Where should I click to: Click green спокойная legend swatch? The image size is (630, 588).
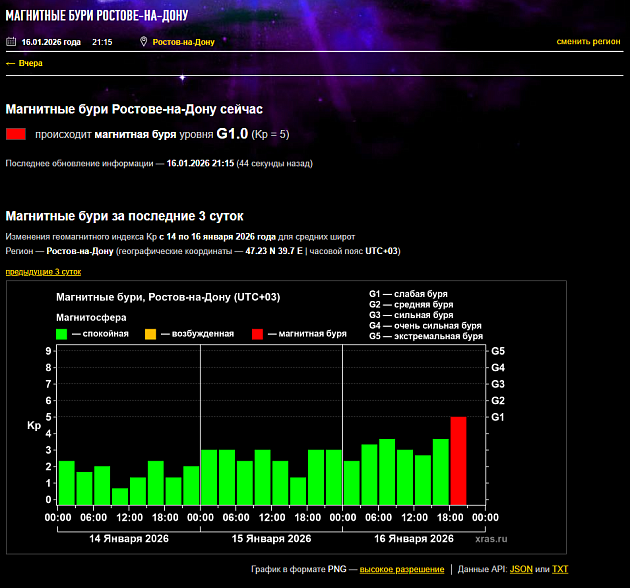pyautogui.click(x=61, y=334)
